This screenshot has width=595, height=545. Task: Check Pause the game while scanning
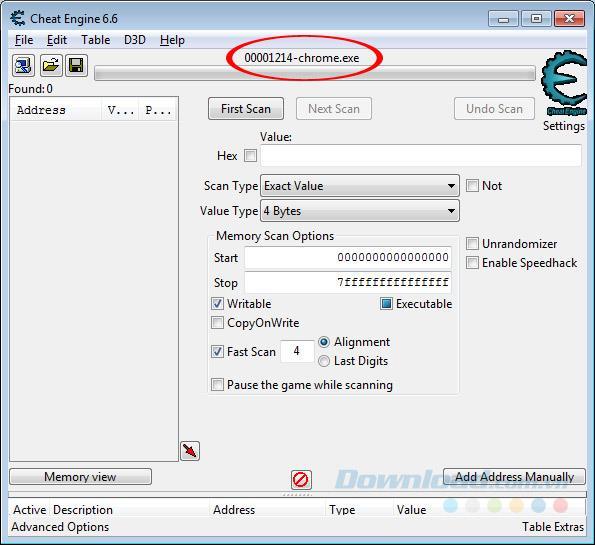tap(217, 384)
